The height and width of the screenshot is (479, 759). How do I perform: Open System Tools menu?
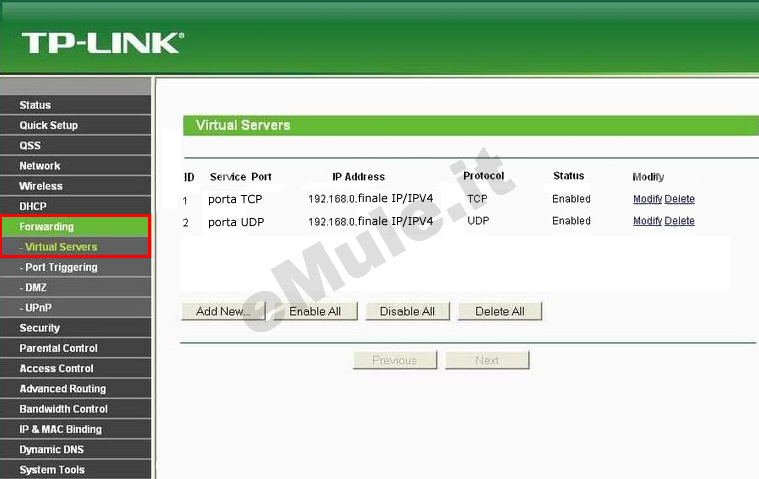(x=76, y=470)
